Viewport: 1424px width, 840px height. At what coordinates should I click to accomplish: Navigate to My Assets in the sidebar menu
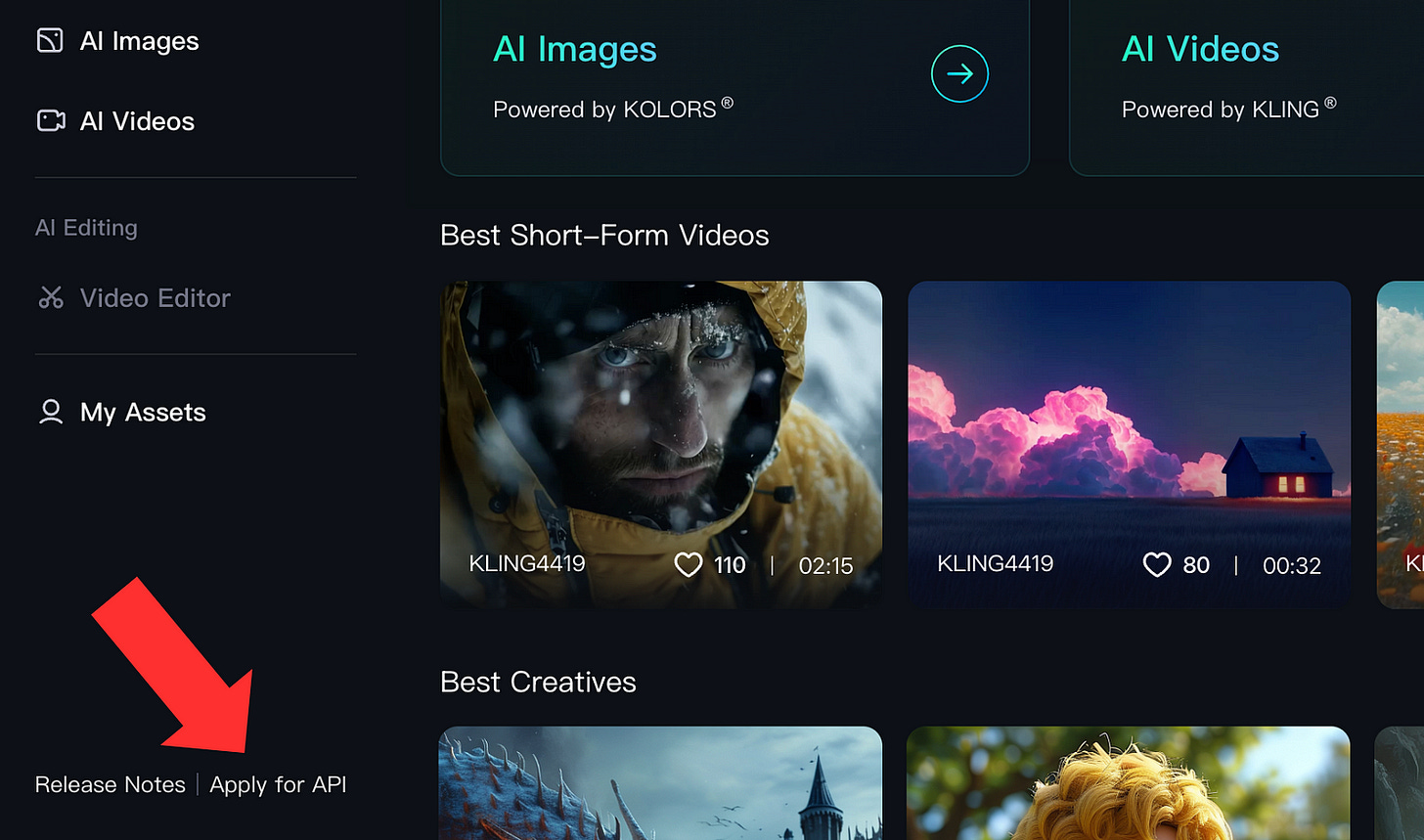[x=143, y=412]
